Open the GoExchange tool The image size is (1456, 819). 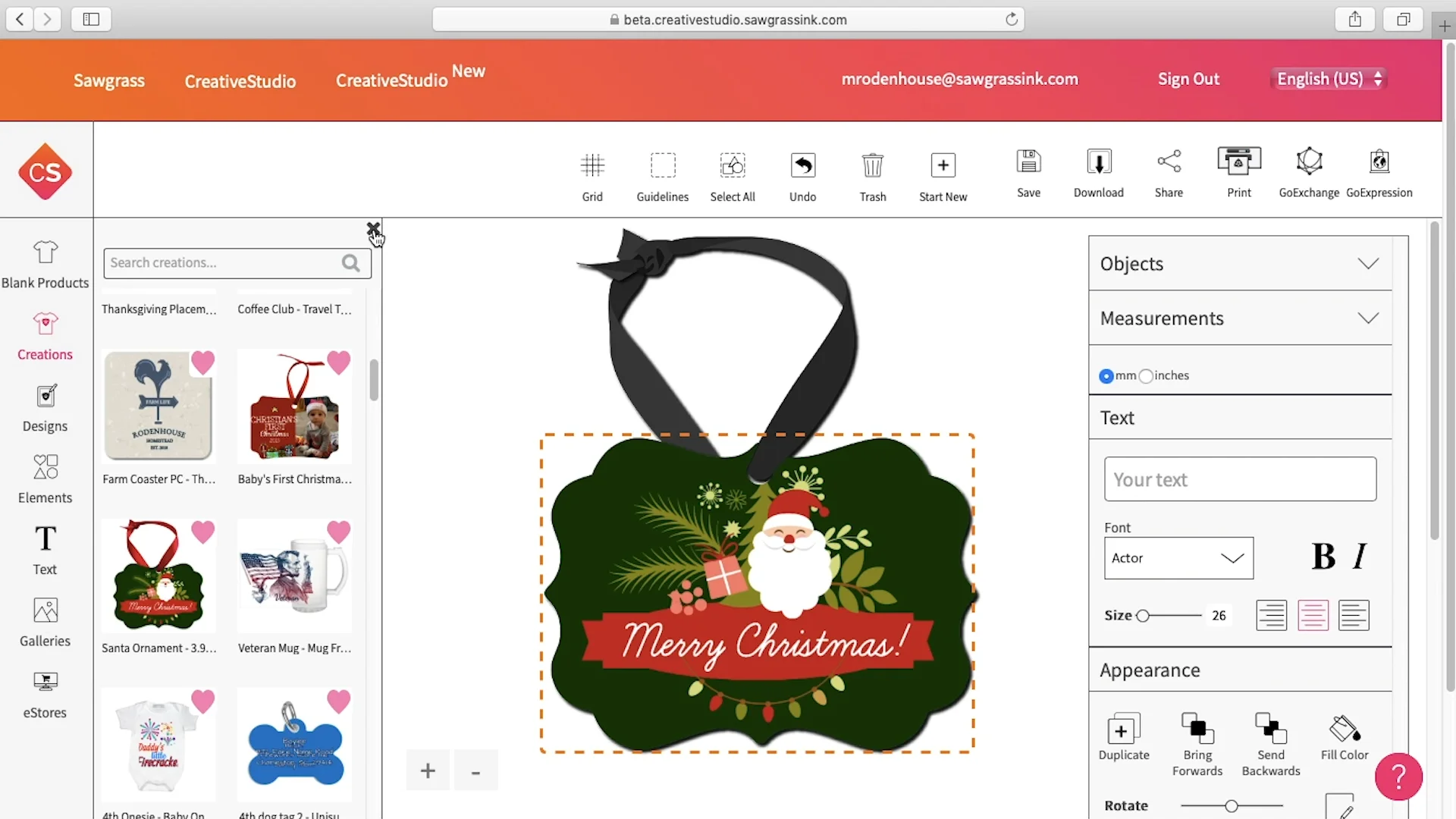(1309, 162)
